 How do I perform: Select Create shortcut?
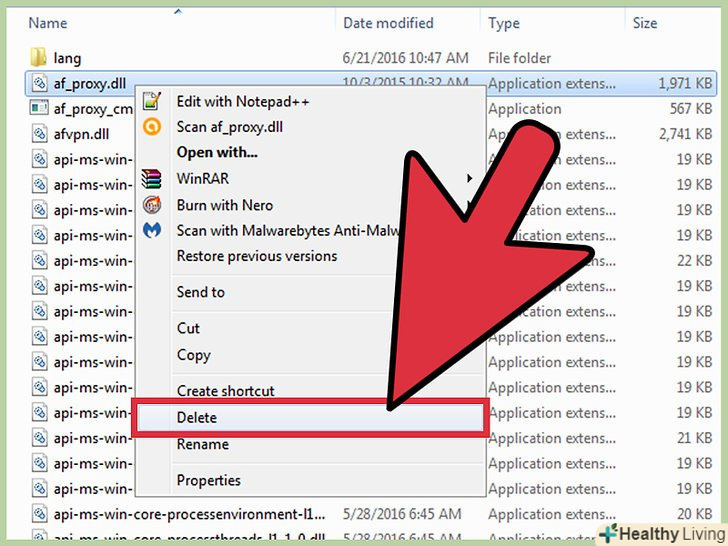pyautogui.click(x=226, y=391)
